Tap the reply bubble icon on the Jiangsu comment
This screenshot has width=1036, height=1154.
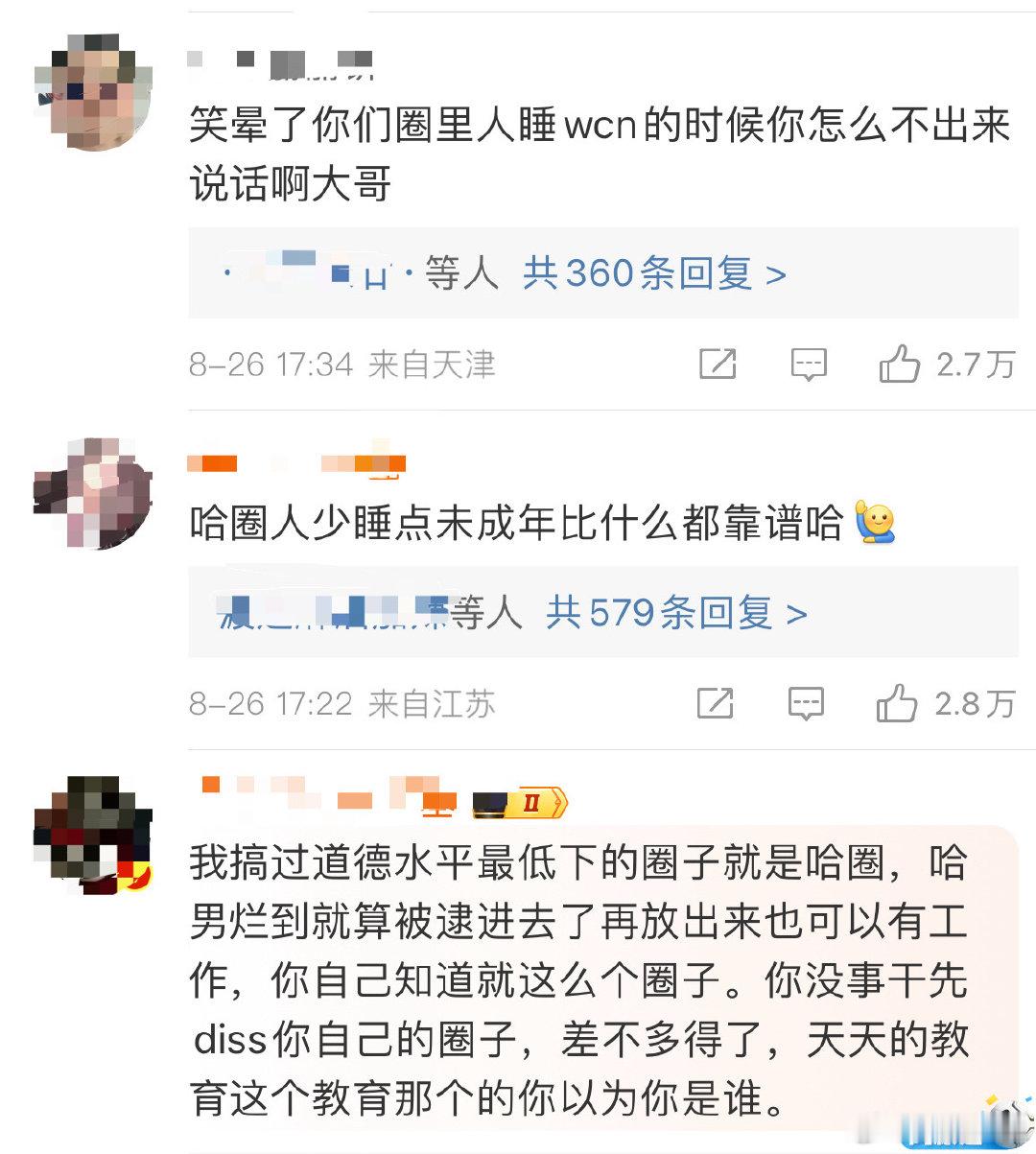click(806, 704)
